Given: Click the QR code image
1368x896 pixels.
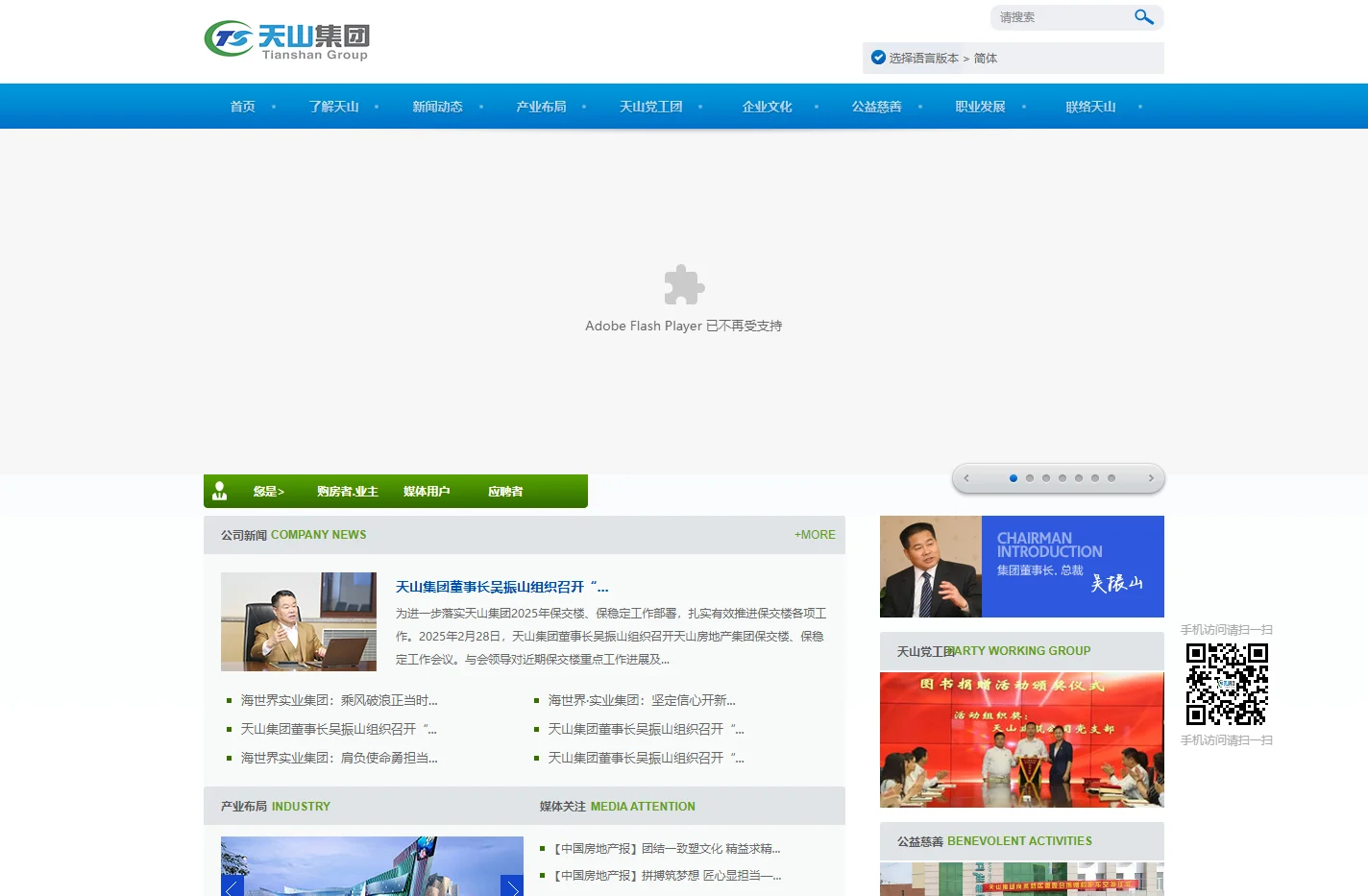Looking at the screenshot, I should pyautogui.click(x=1227, y=684).
